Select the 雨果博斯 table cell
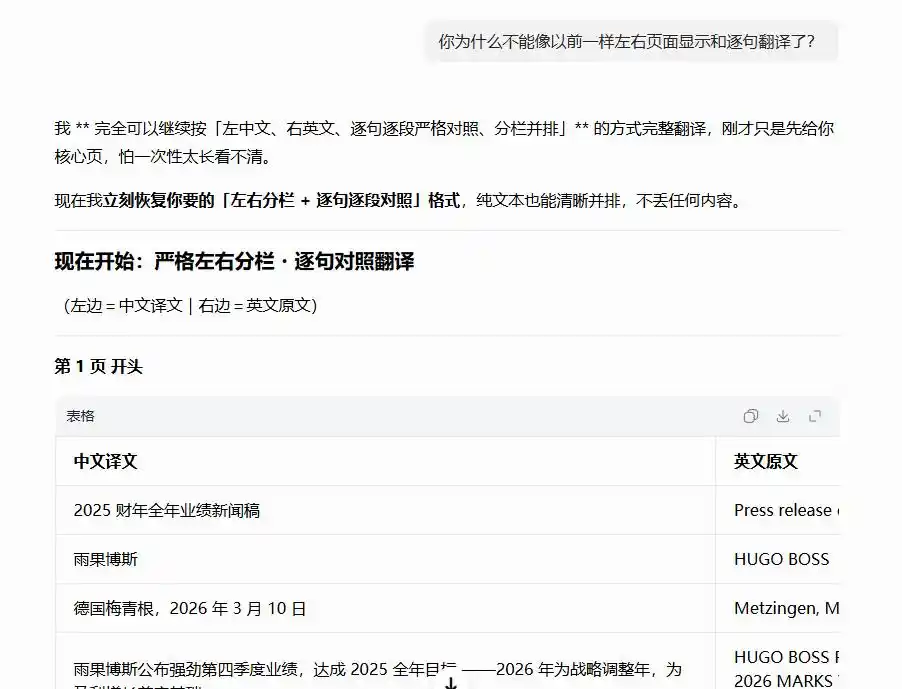This screenshot has height=689, width=902. pos(385,559)
